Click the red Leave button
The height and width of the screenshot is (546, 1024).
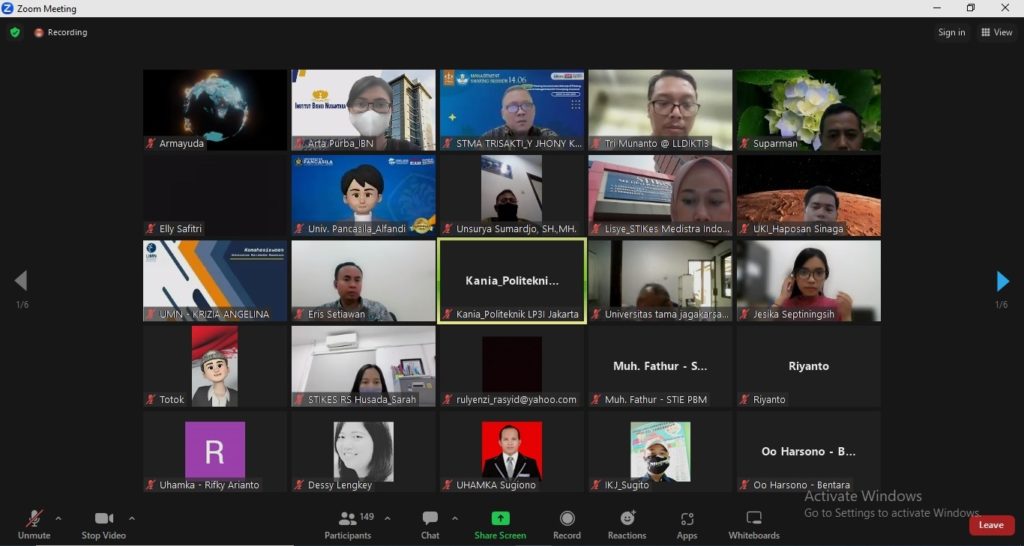point(991,525)
